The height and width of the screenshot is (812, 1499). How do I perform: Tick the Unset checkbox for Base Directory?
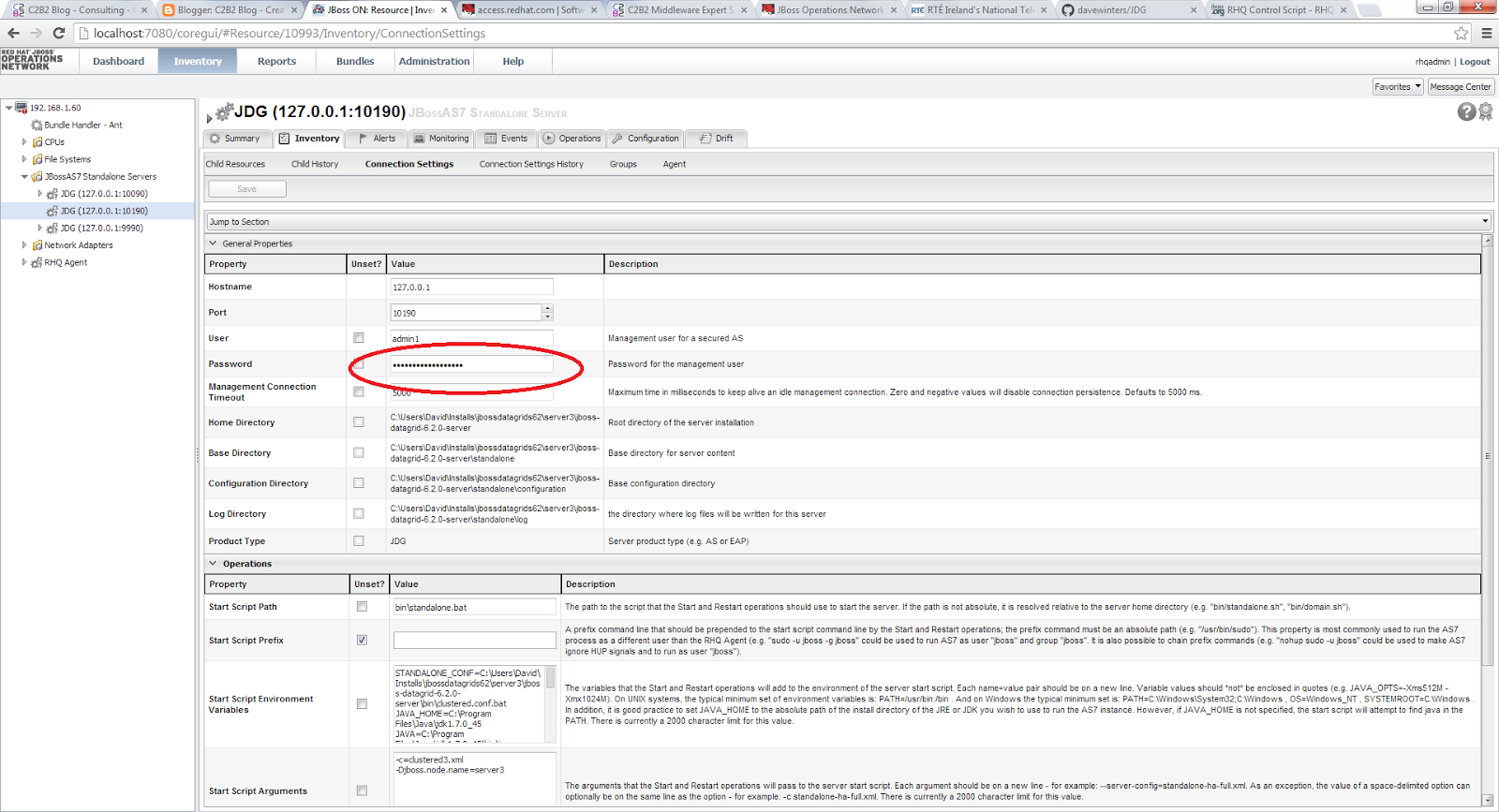[x=359, y=452]
